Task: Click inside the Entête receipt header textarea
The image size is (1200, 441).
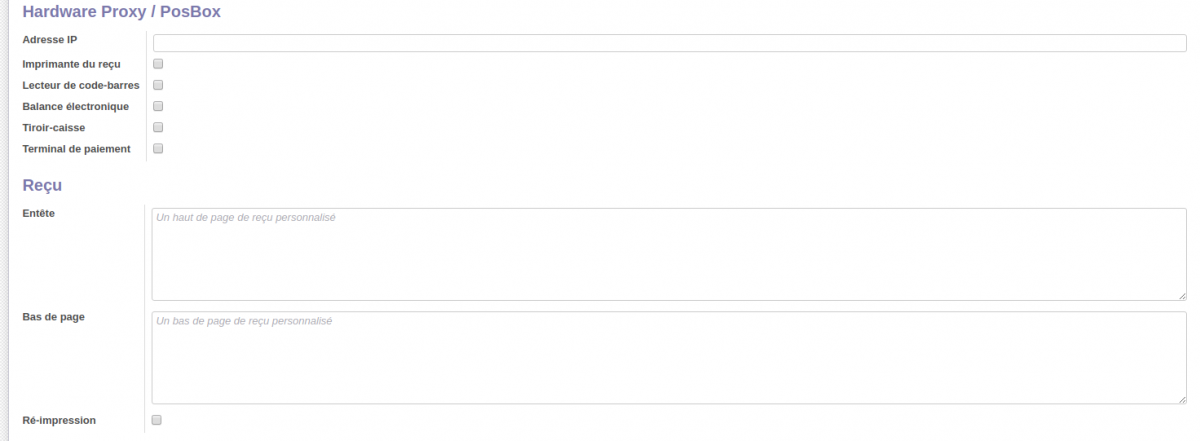Action: point(669,254)
